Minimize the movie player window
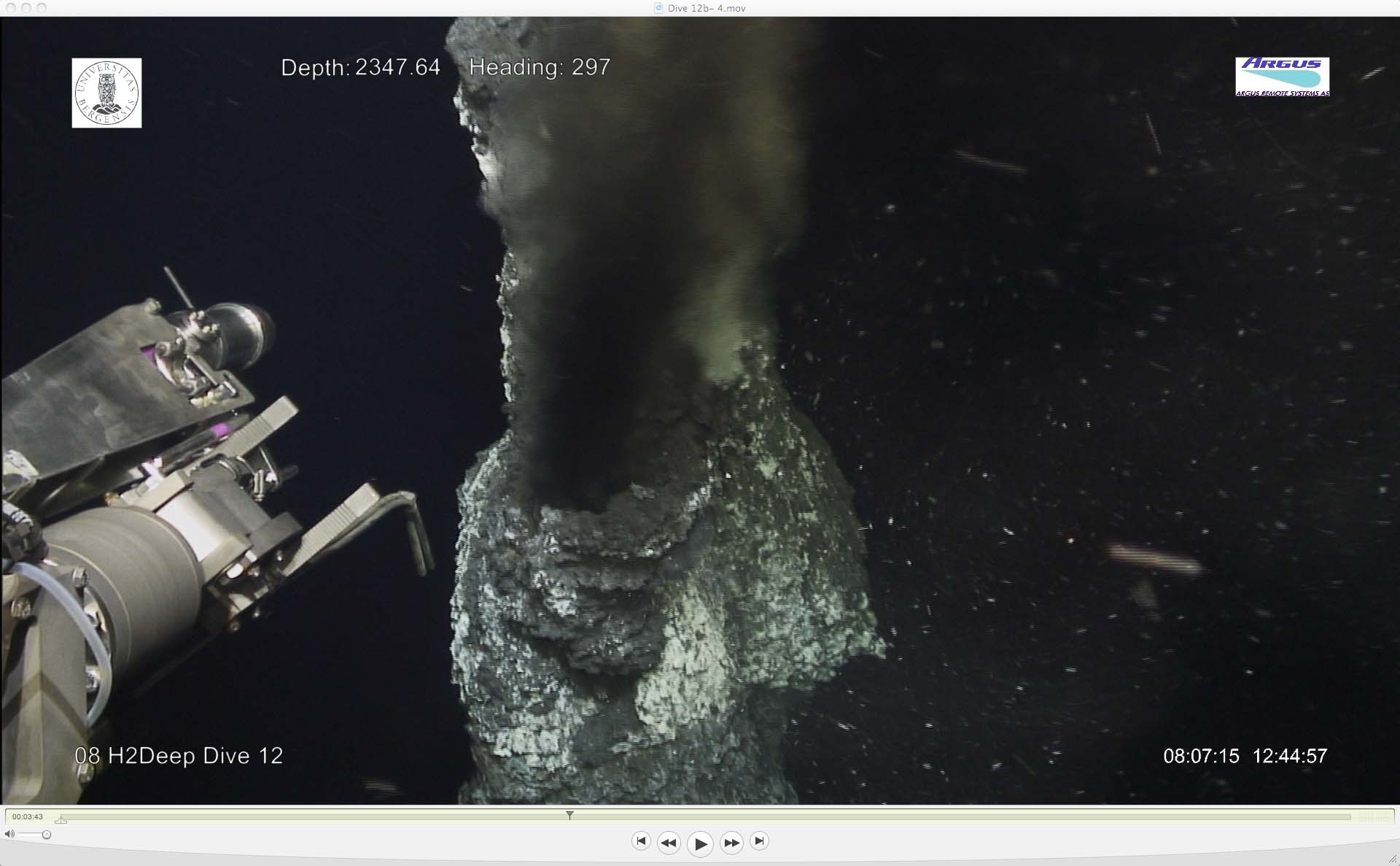Image resolution: width=1400 pixels, height=866 pixels. 26,8
